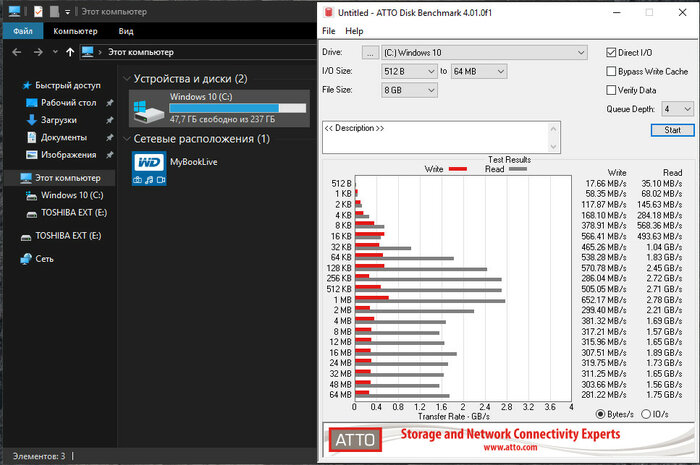
Task: Click the gray Read legend swatch
Action: tap(518, 169)
